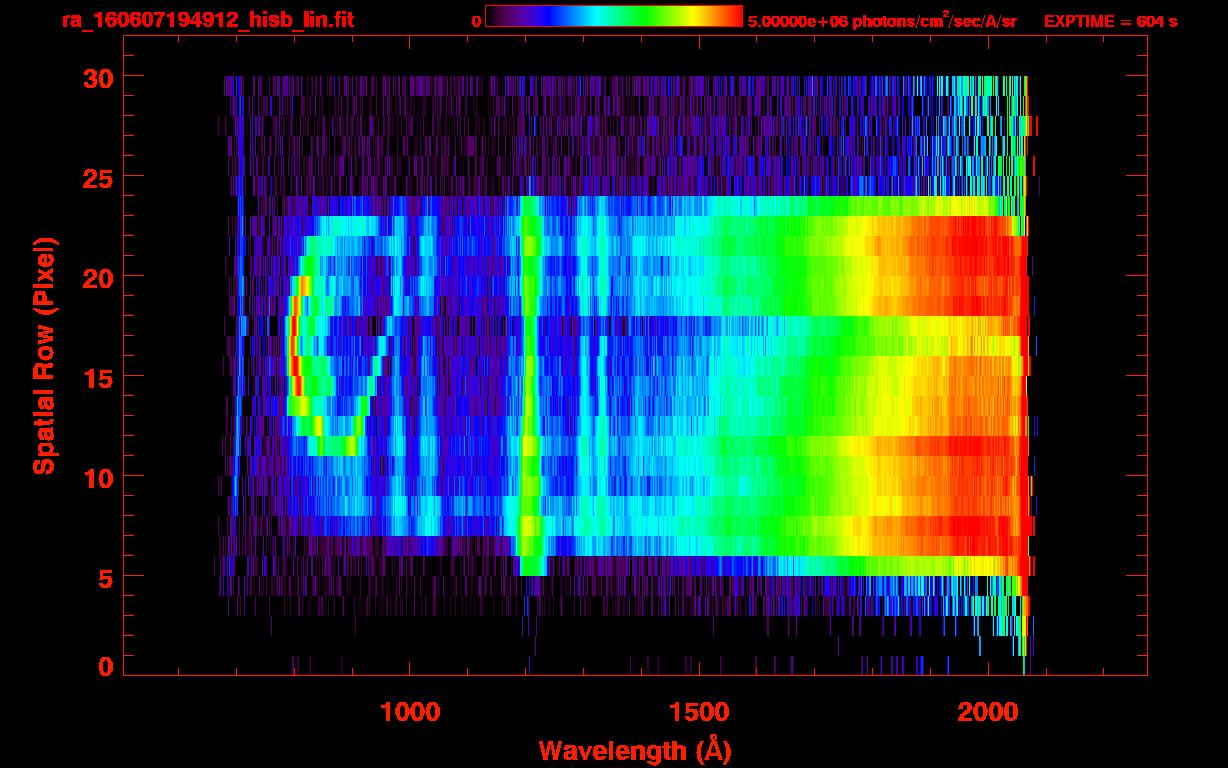The width and height of the screenshot is (1228, 768).
Task: Click the 1000 tick label on wavelength axis
Action: [x=410, y=712]
